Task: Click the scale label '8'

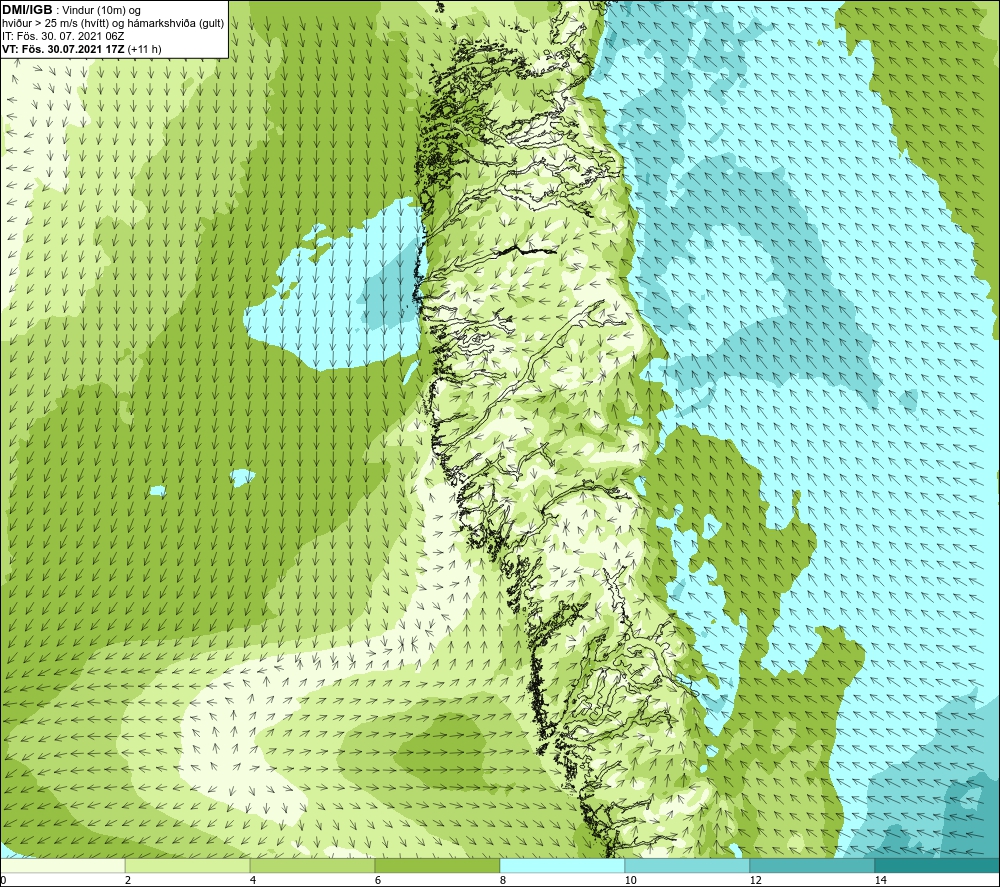Action: (503, 880)
